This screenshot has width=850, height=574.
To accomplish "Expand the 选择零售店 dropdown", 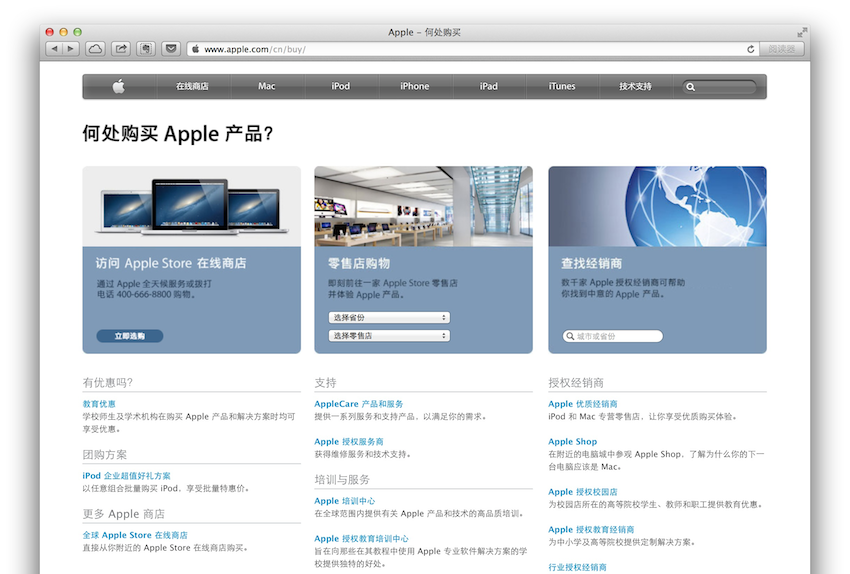I will click(389, 336).
